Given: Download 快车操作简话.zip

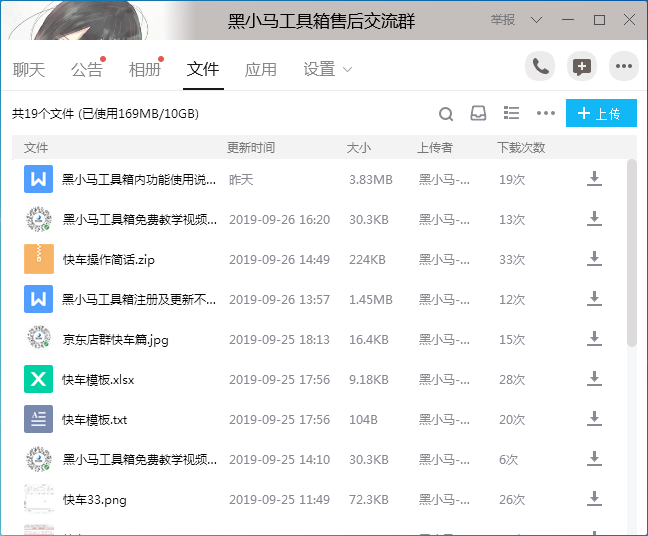Looking at the screenshot, I should pyautogui.click(x=594, y=259).
